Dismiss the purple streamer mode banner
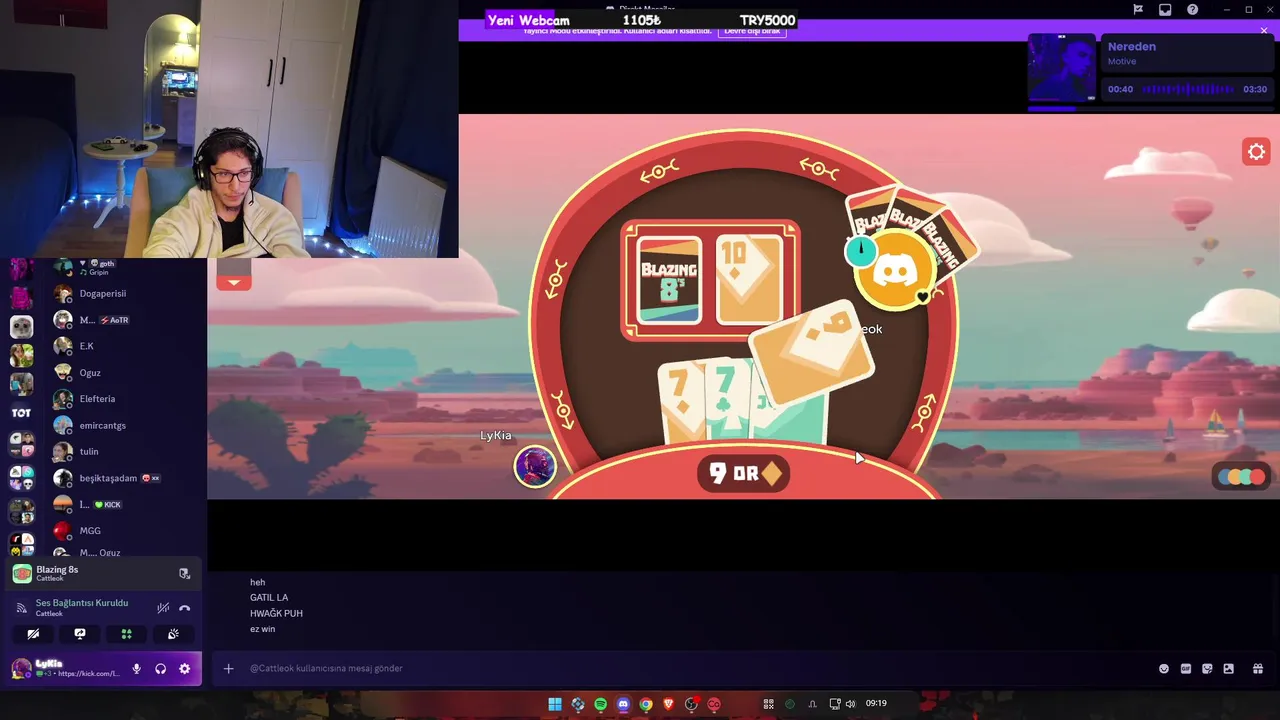 [1264, 31]
